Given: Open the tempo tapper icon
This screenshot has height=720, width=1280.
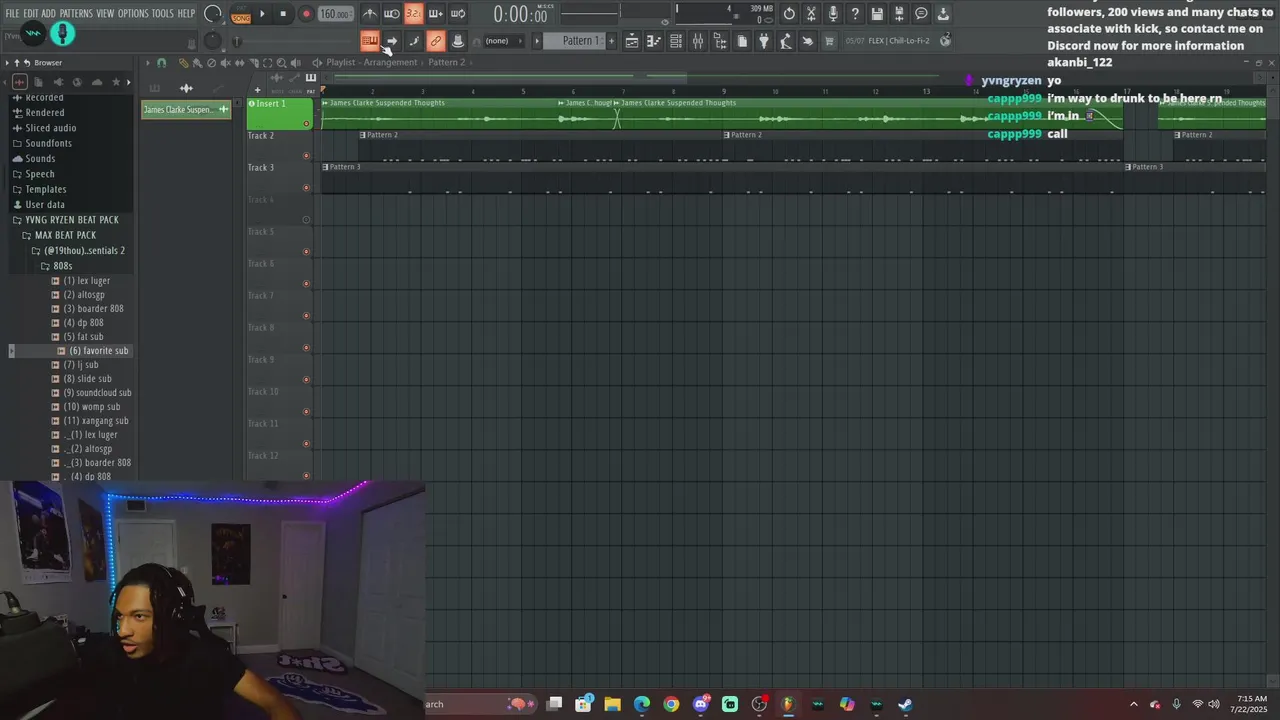Looking at the screenshot, I should pos(786,41).
